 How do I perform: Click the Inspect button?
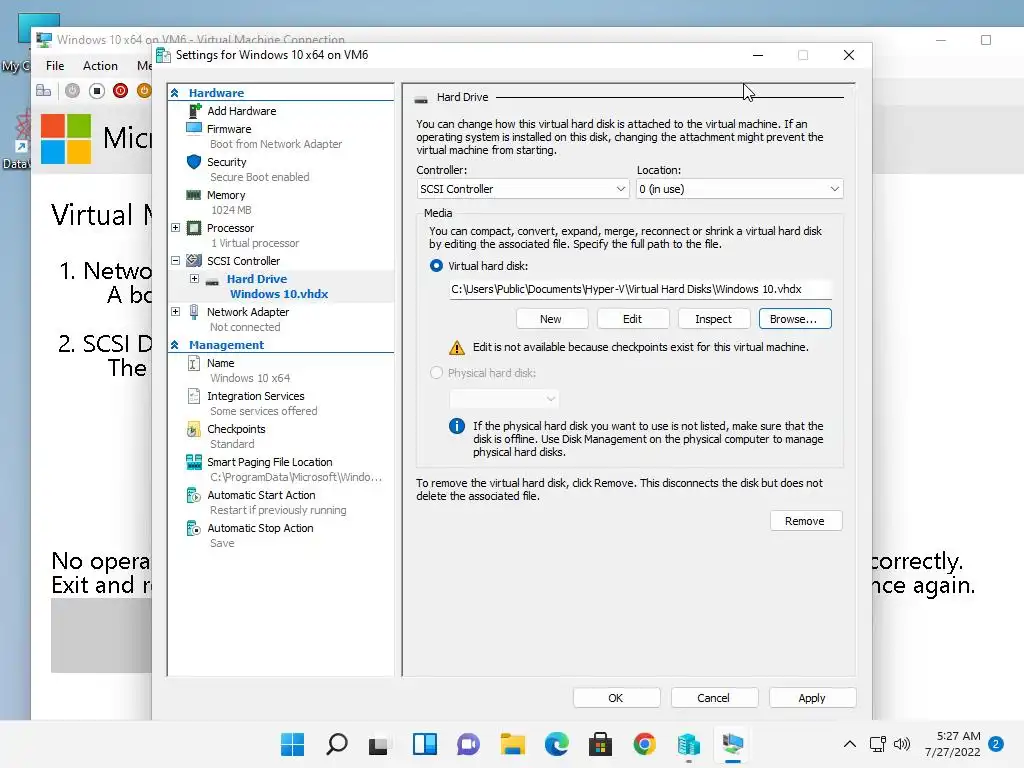[x=713, y=319]
